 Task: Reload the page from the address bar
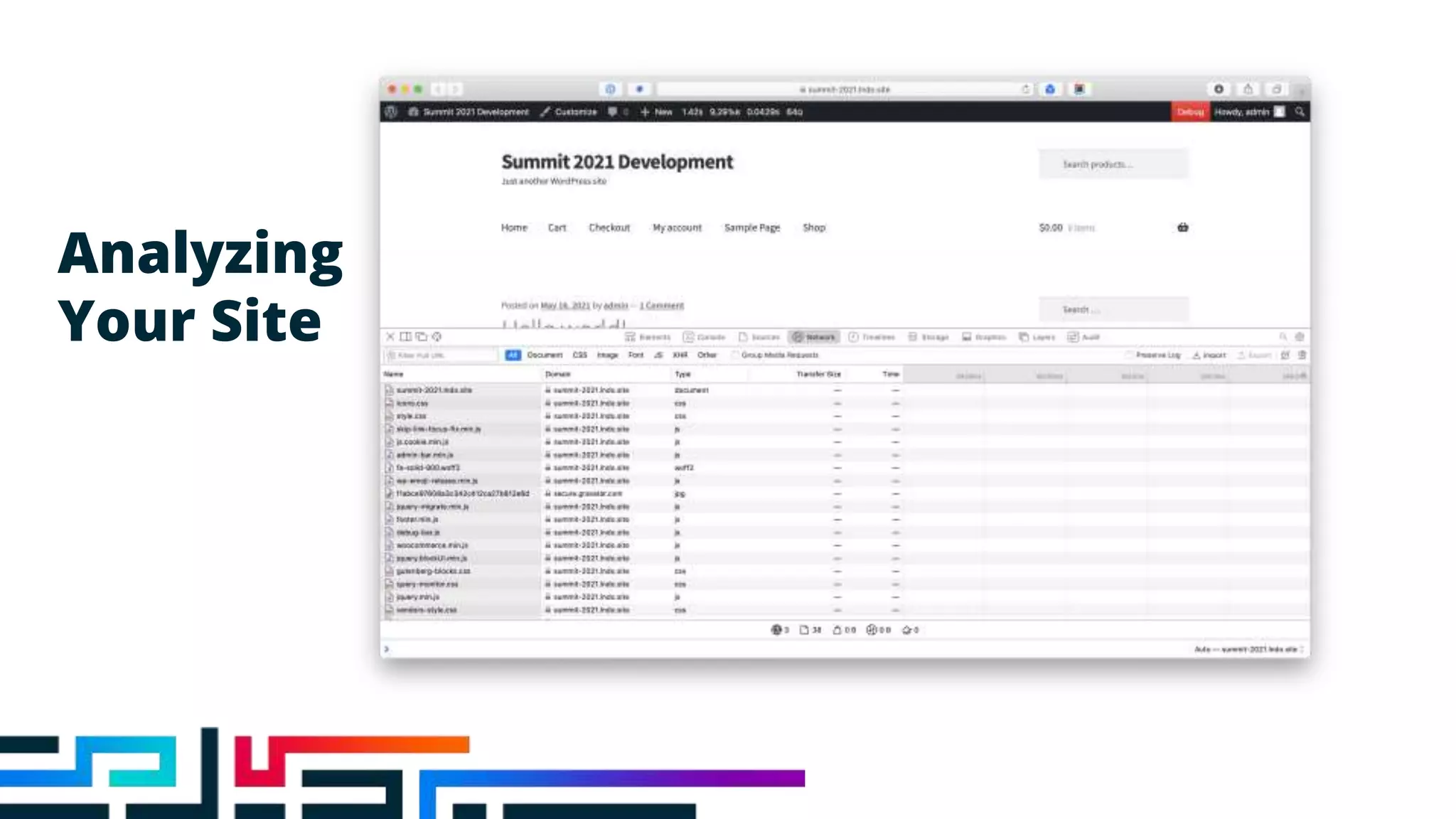tap(1025, 90)
